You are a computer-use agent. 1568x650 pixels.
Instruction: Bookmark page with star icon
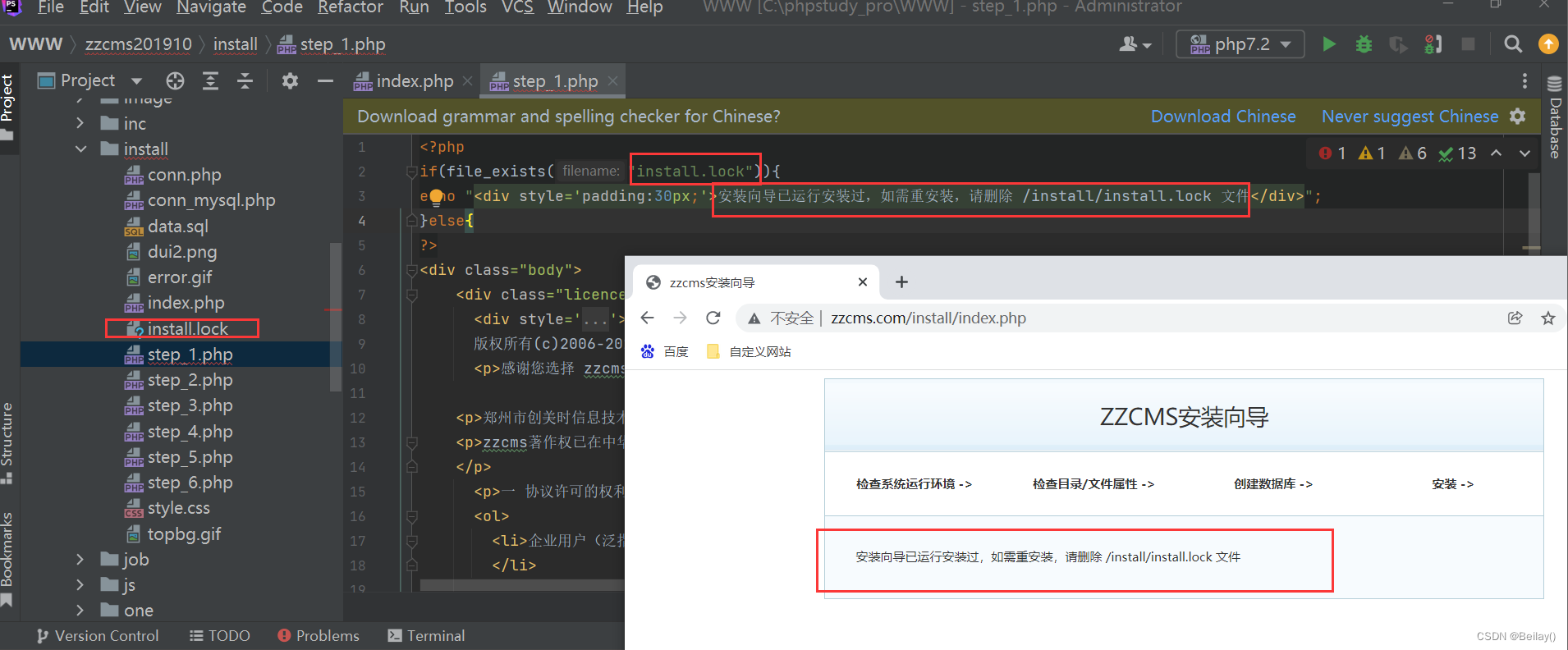pos(1548,318)
